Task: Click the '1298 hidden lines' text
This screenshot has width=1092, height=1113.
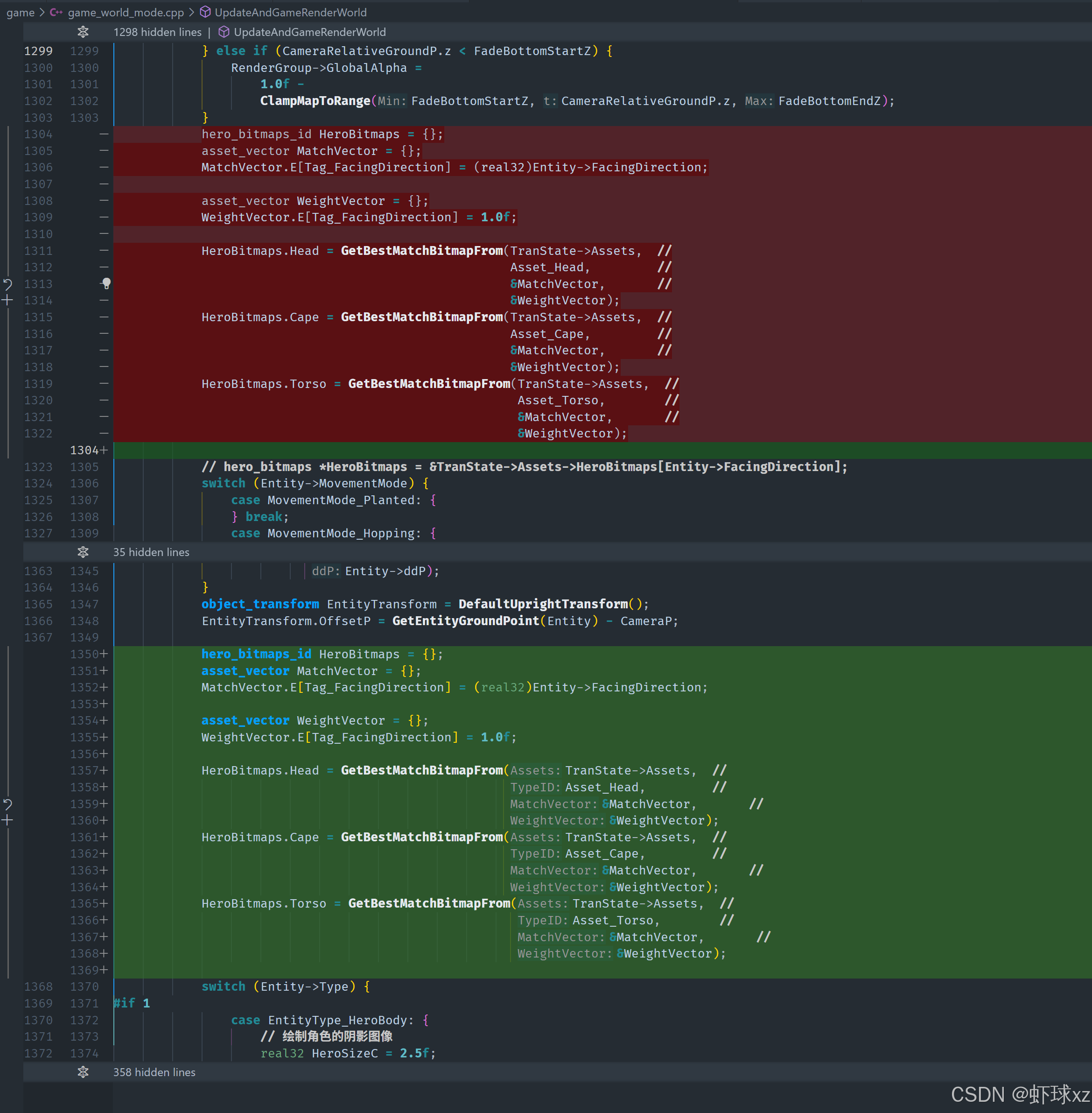Action: coord(157,32)
